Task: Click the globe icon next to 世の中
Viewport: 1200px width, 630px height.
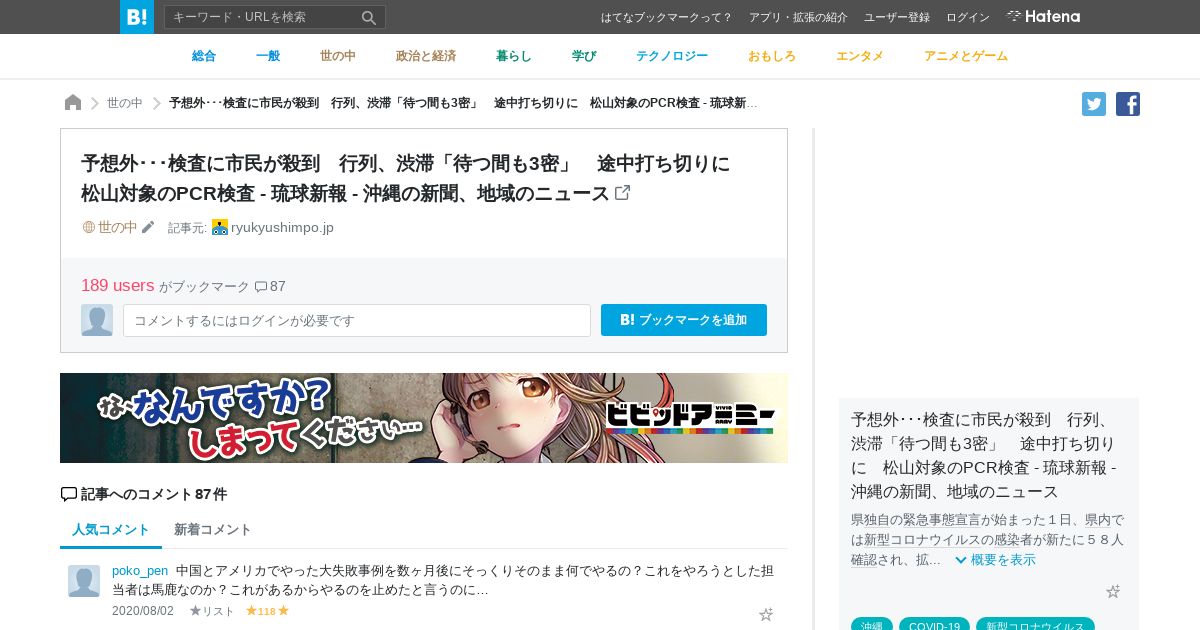Action: (x=88, y=227)
